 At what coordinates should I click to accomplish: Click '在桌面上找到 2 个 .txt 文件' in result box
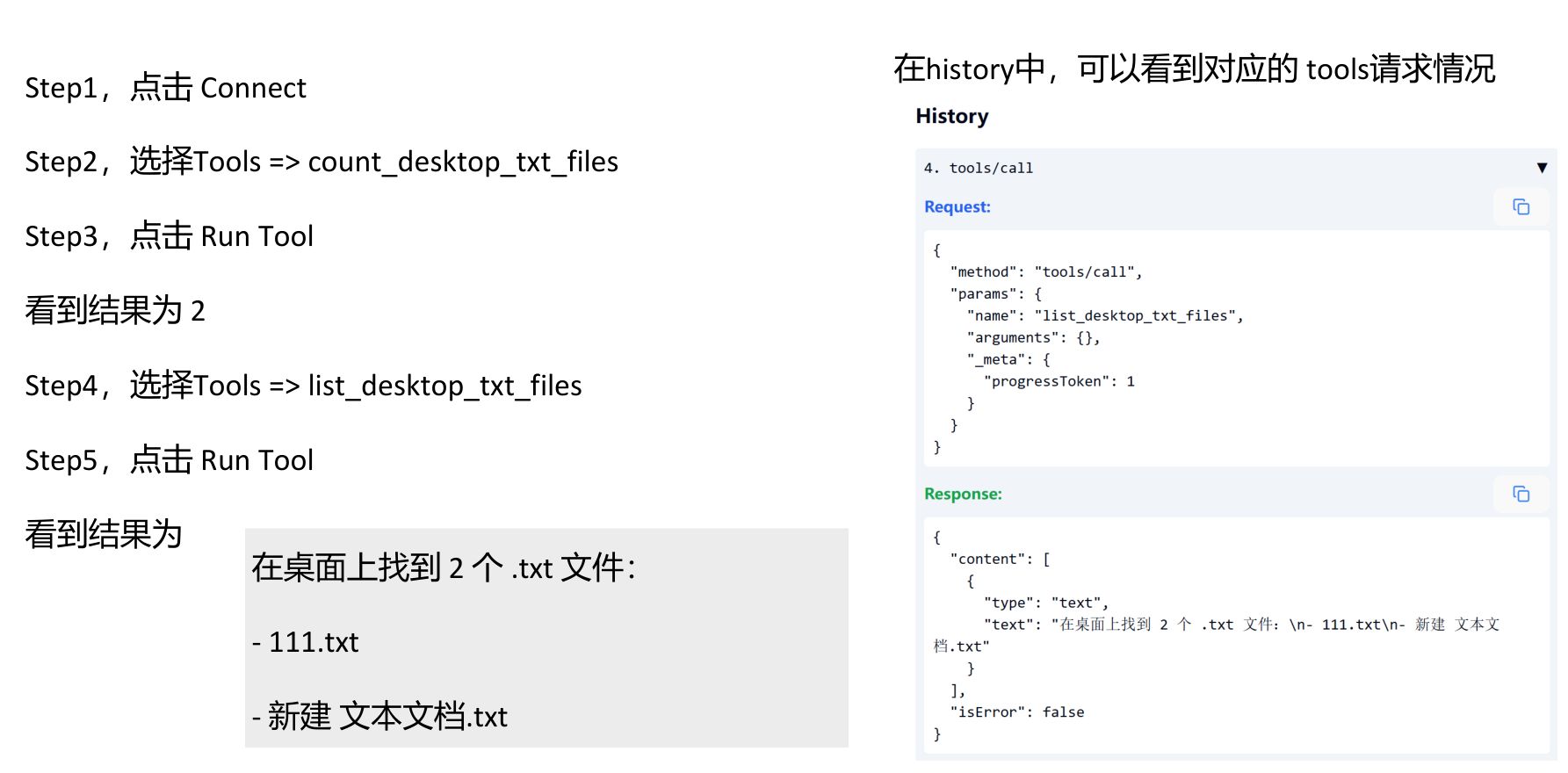point(443,567)
